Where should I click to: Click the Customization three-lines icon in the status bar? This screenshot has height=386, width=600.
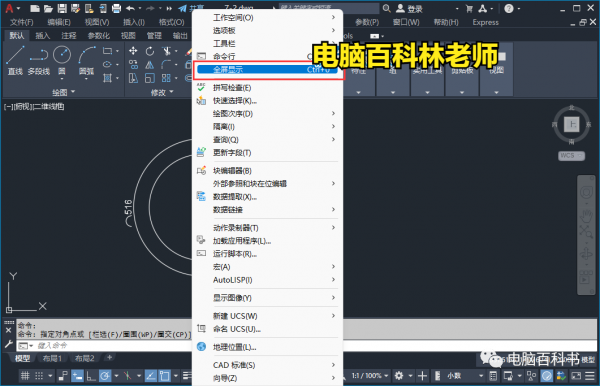[590, 376]
